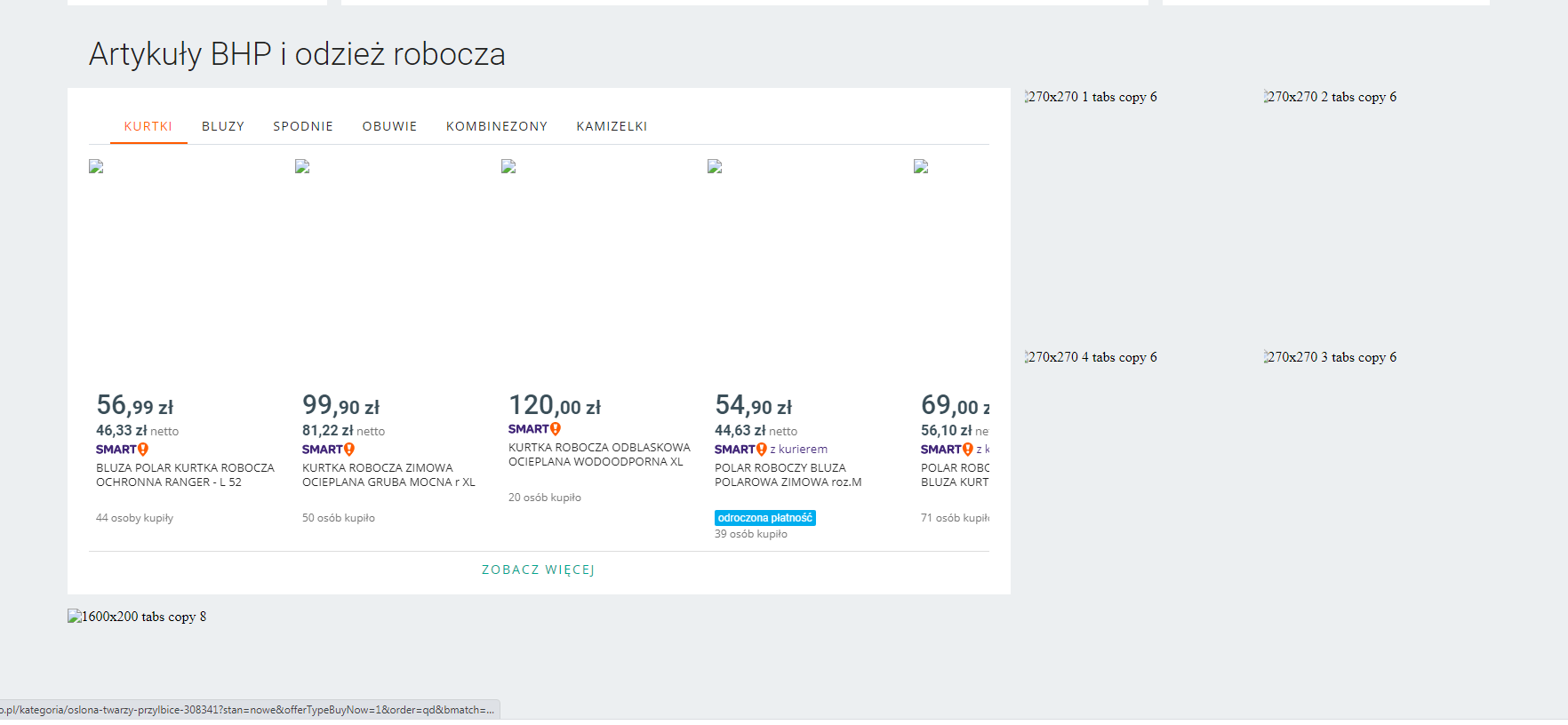Click broken image icon of 99,90 zł product

tap(303, 167)
